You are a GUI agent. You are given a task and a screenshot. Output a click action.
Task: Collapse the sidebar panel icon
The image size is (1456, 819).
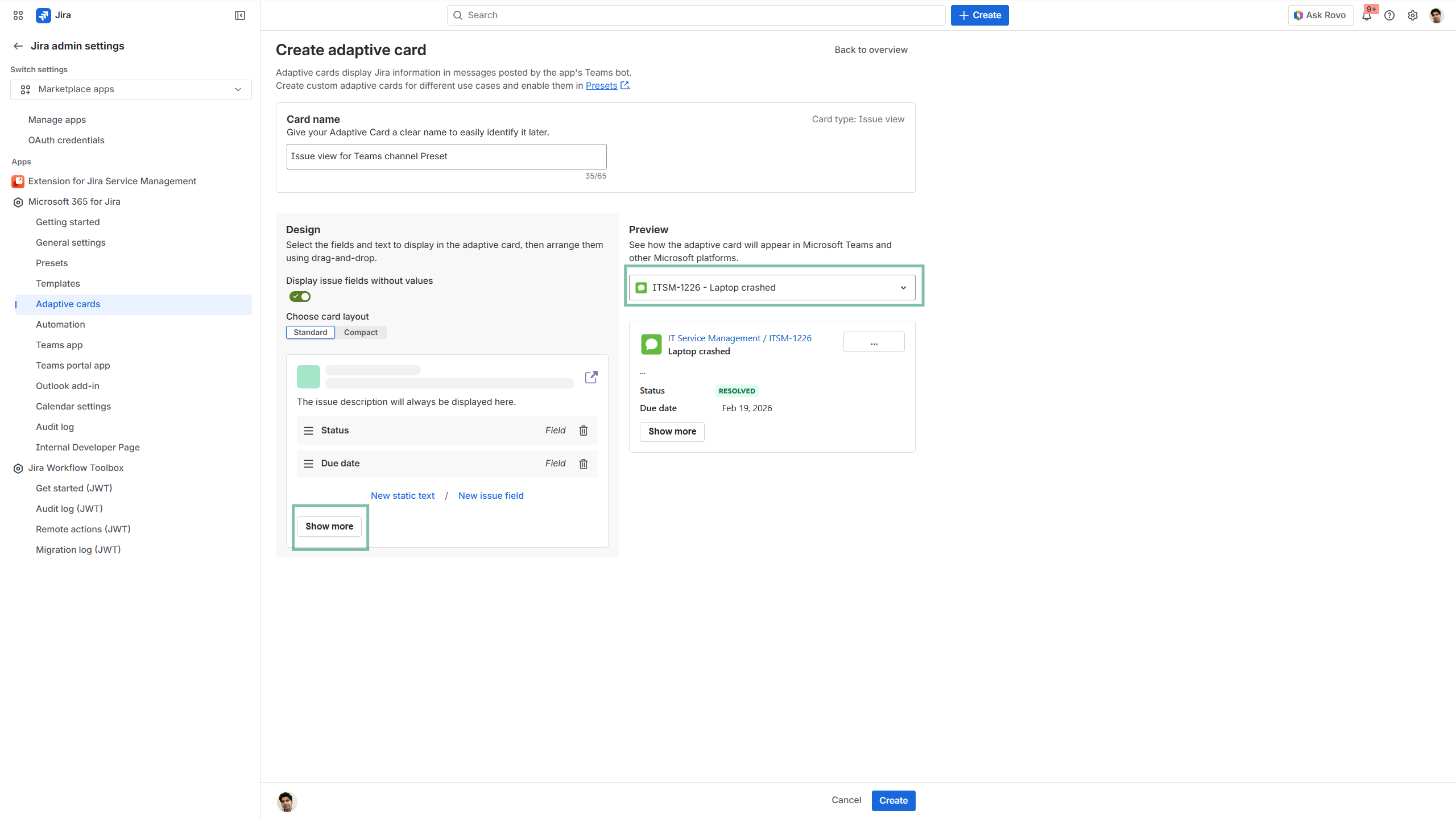(x=239, y=15)
